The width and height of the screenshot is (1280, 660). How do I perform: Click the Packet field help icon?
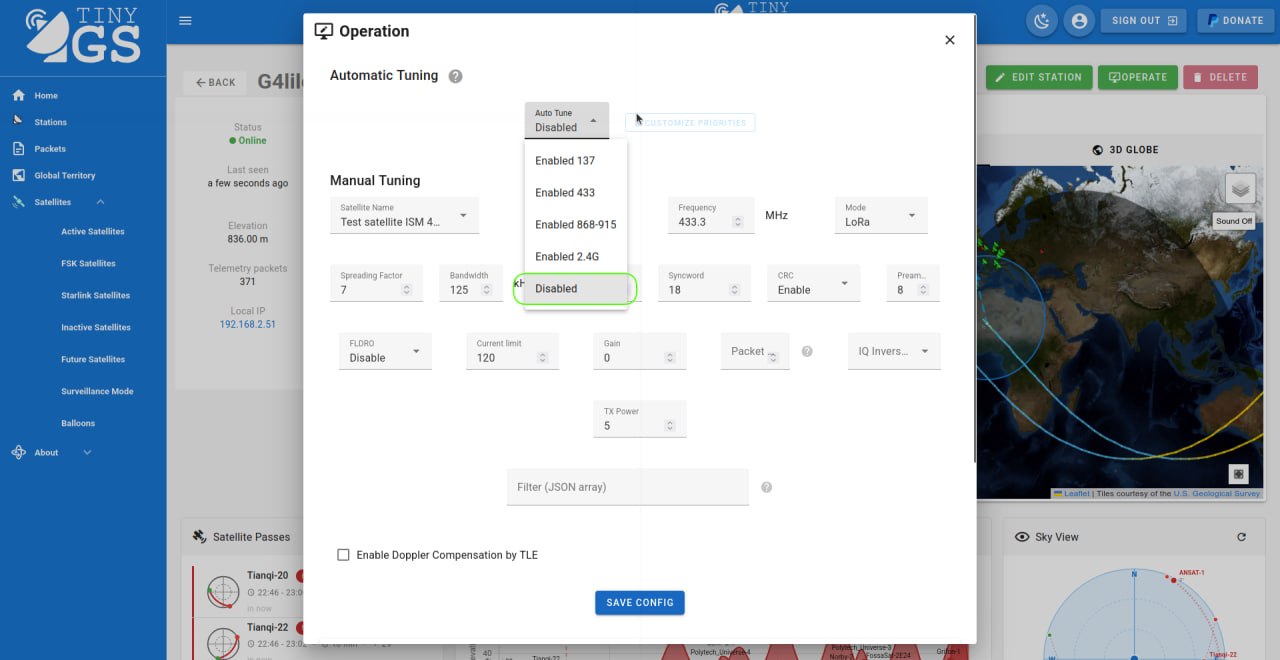(807, 352)
